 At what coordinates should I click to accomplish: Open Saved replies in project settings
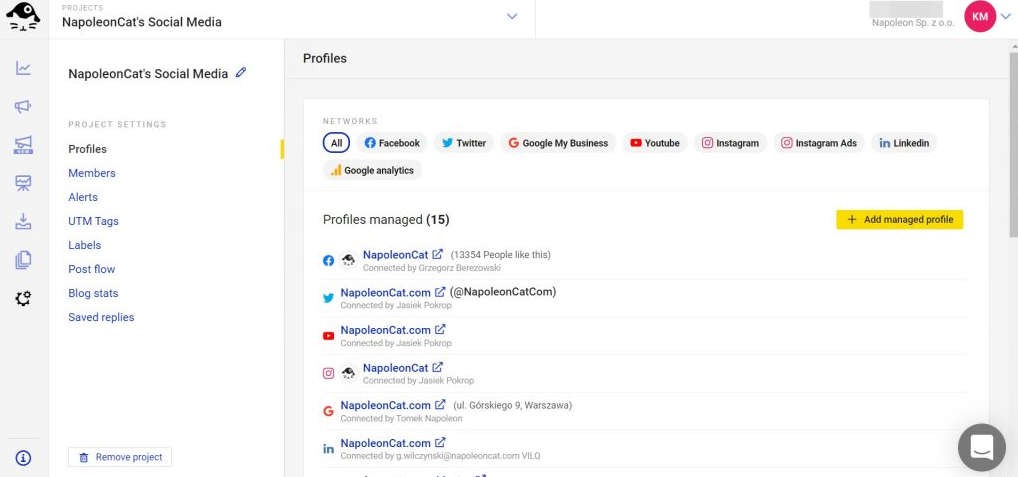pos(101,317)
